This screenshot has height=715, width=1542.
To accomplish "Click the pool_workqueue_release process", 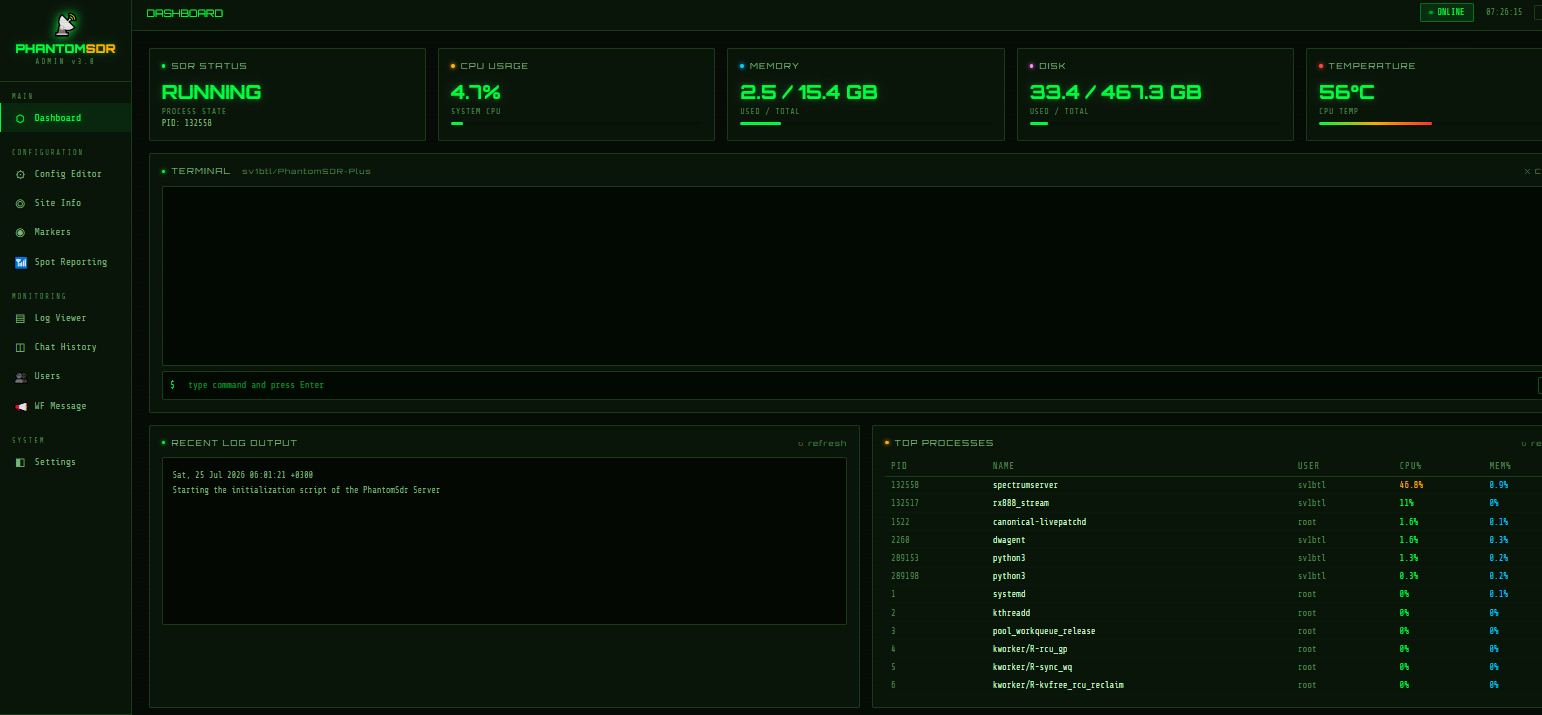I will [x=1044, y=631].
